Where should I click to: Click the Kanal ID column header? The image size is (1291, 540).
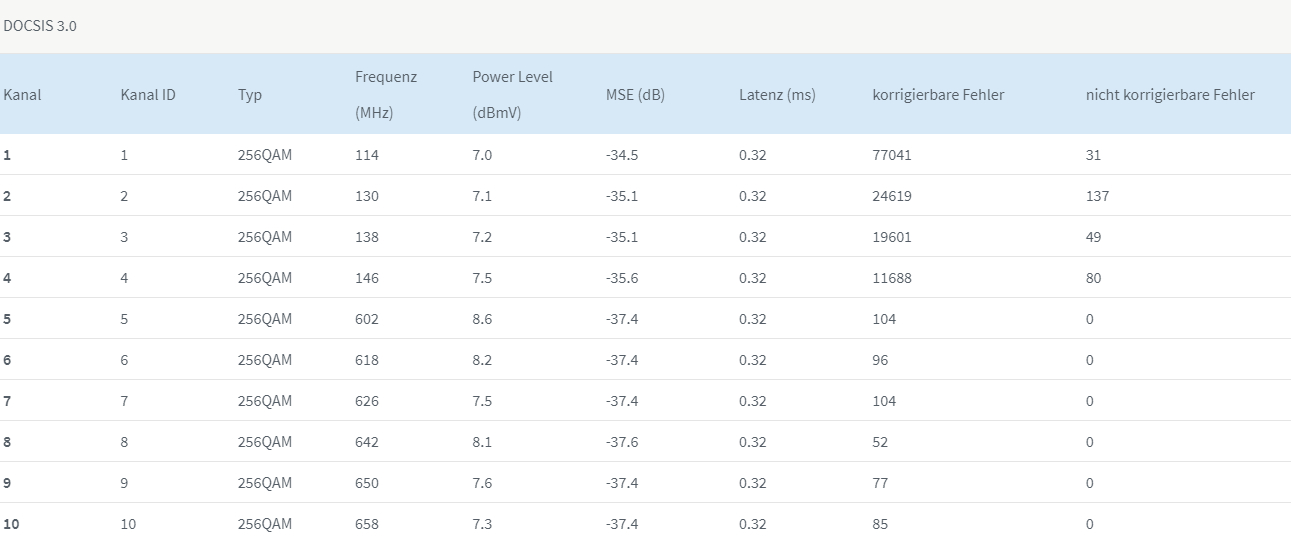click(148, 95)
